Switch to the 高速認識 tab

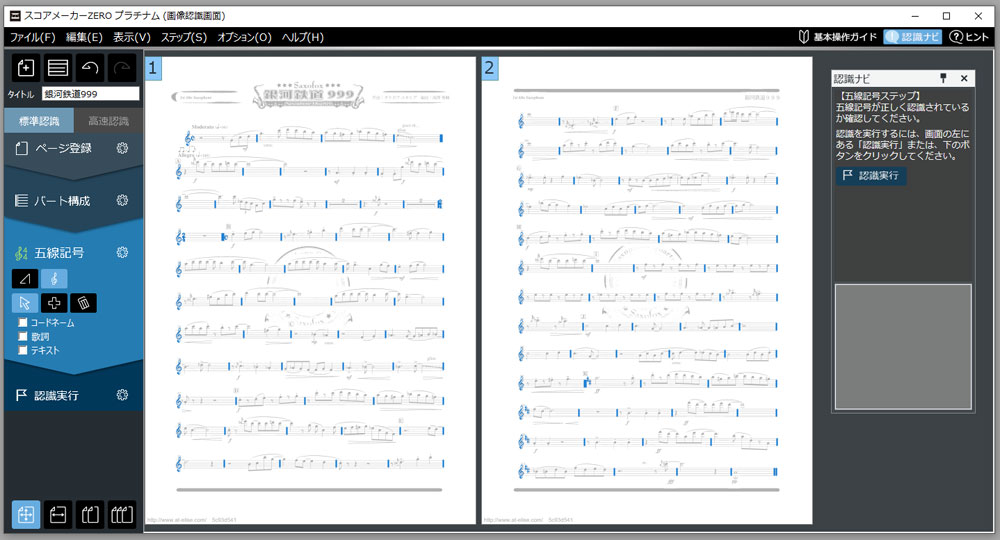108,120
